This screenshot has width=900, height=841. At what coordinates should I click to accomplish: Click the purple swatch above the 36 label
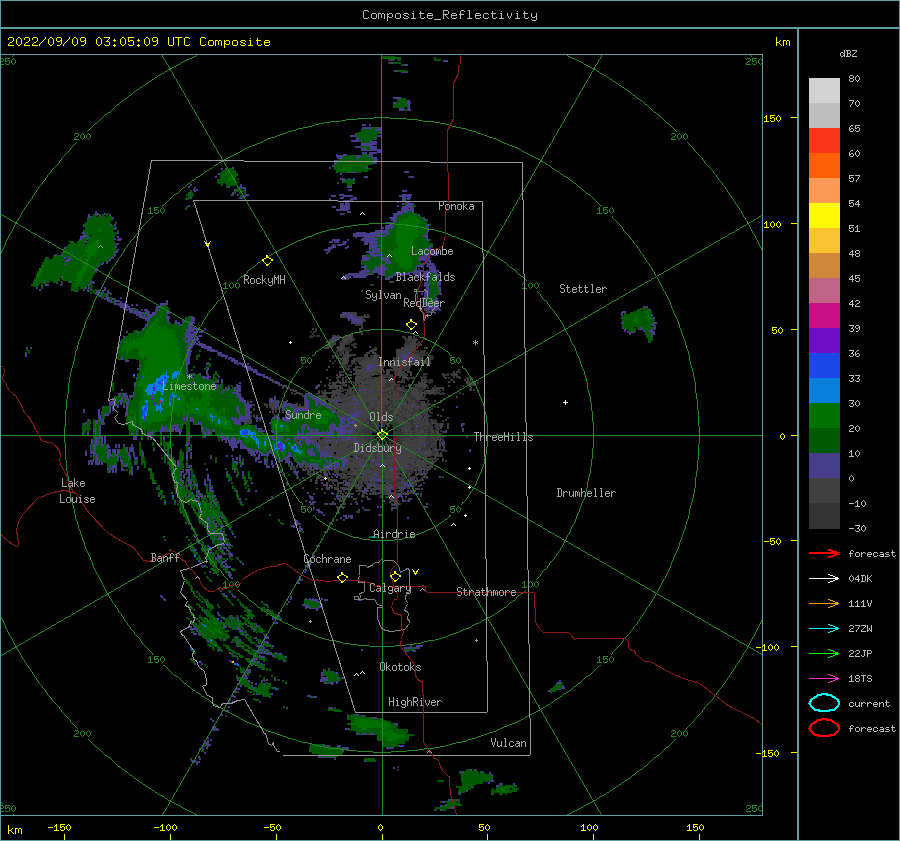[824, 340]
